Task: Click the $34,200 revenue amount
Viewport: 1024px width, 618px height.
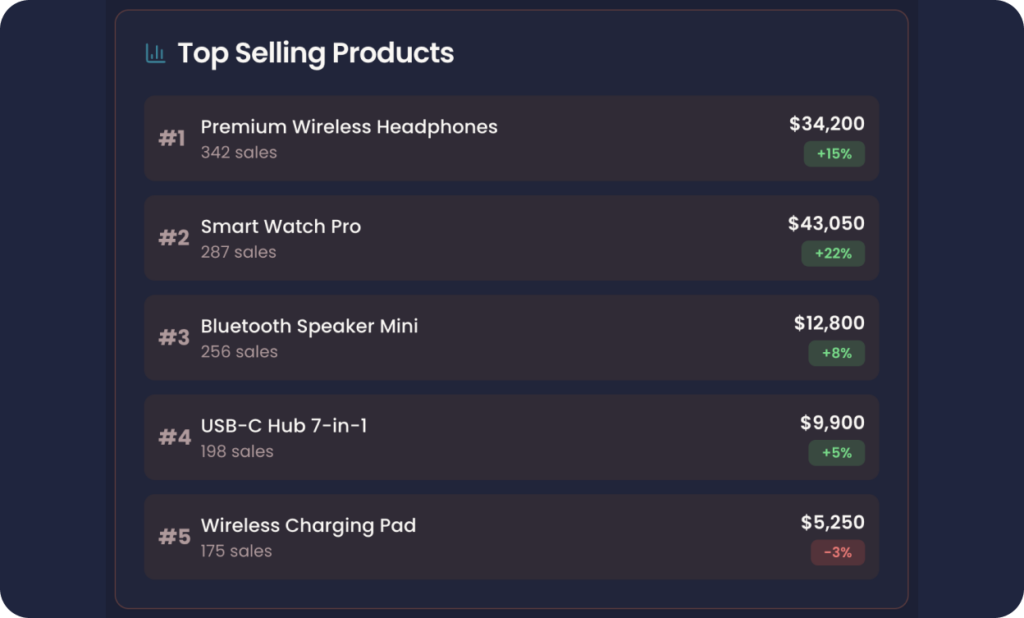Action: click(827, 123)
